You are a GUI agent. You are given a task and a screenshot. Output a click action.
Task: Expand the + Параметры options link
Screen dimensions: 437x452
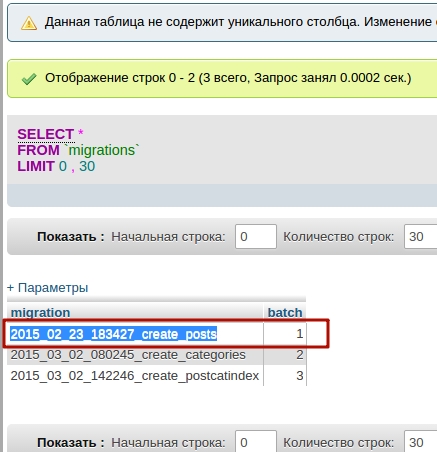48,287
